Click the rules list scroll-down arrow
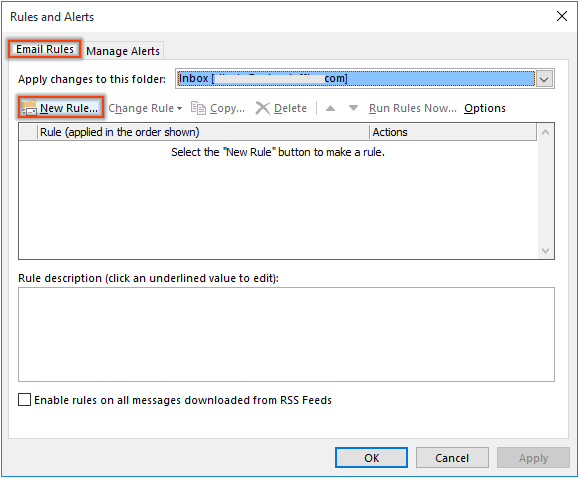 [545, 251]
